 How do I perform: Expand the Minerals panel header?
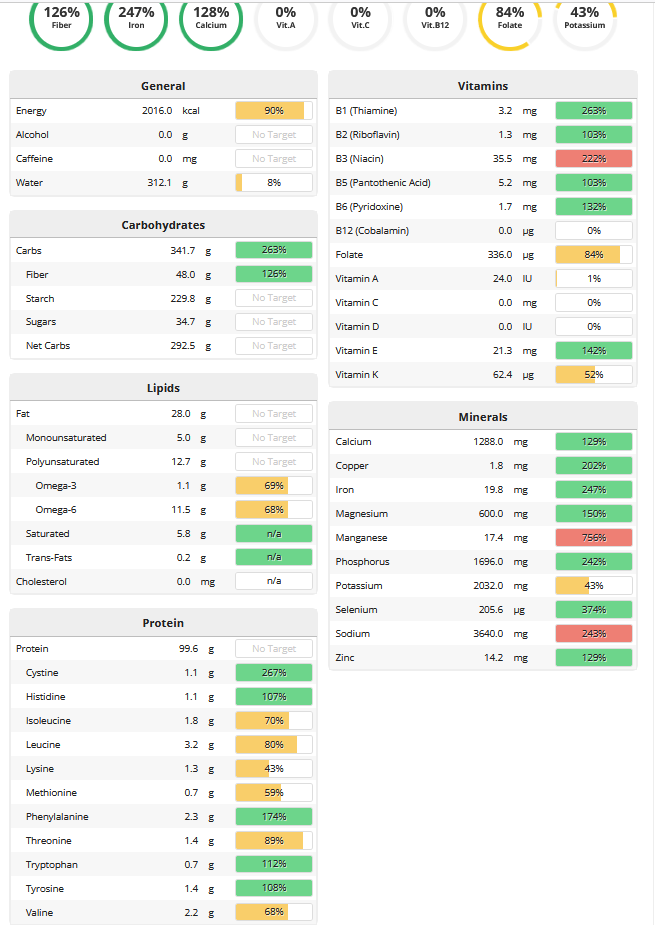tap(482, 417)
